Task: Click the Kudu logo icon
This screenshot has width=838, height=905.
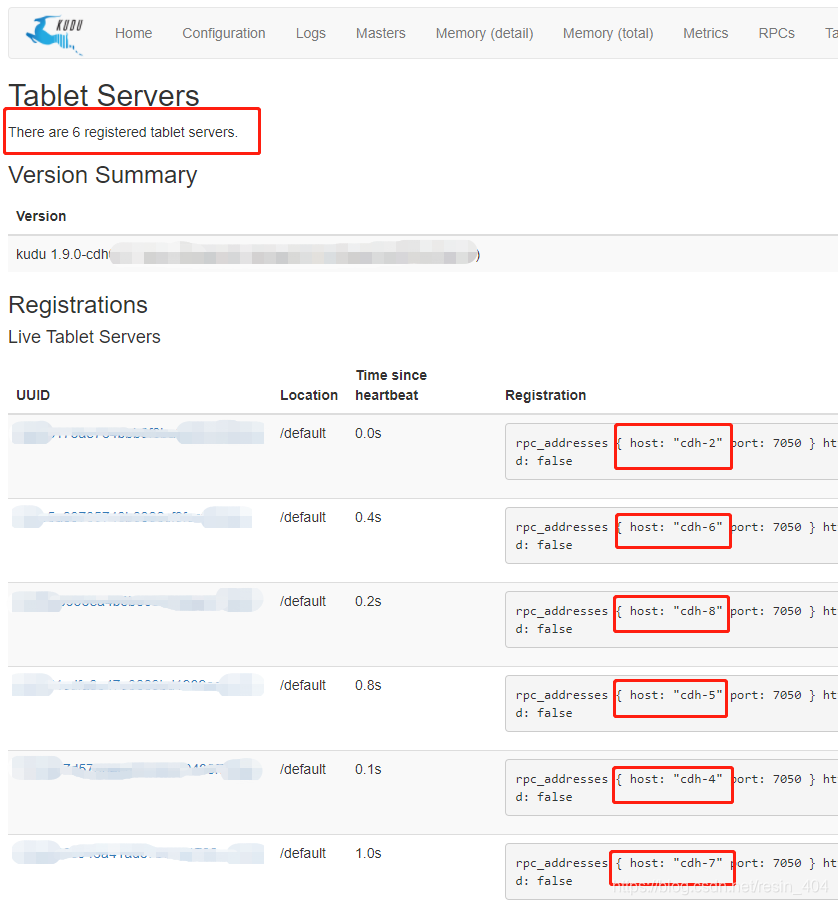Action: (x=55, y=35)
